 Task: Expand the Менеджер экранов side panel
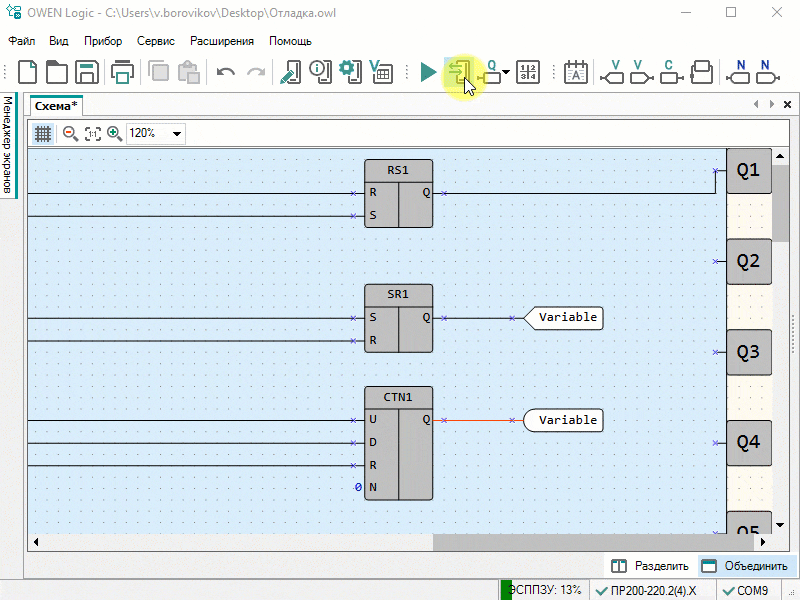click(x=7, y=145)
